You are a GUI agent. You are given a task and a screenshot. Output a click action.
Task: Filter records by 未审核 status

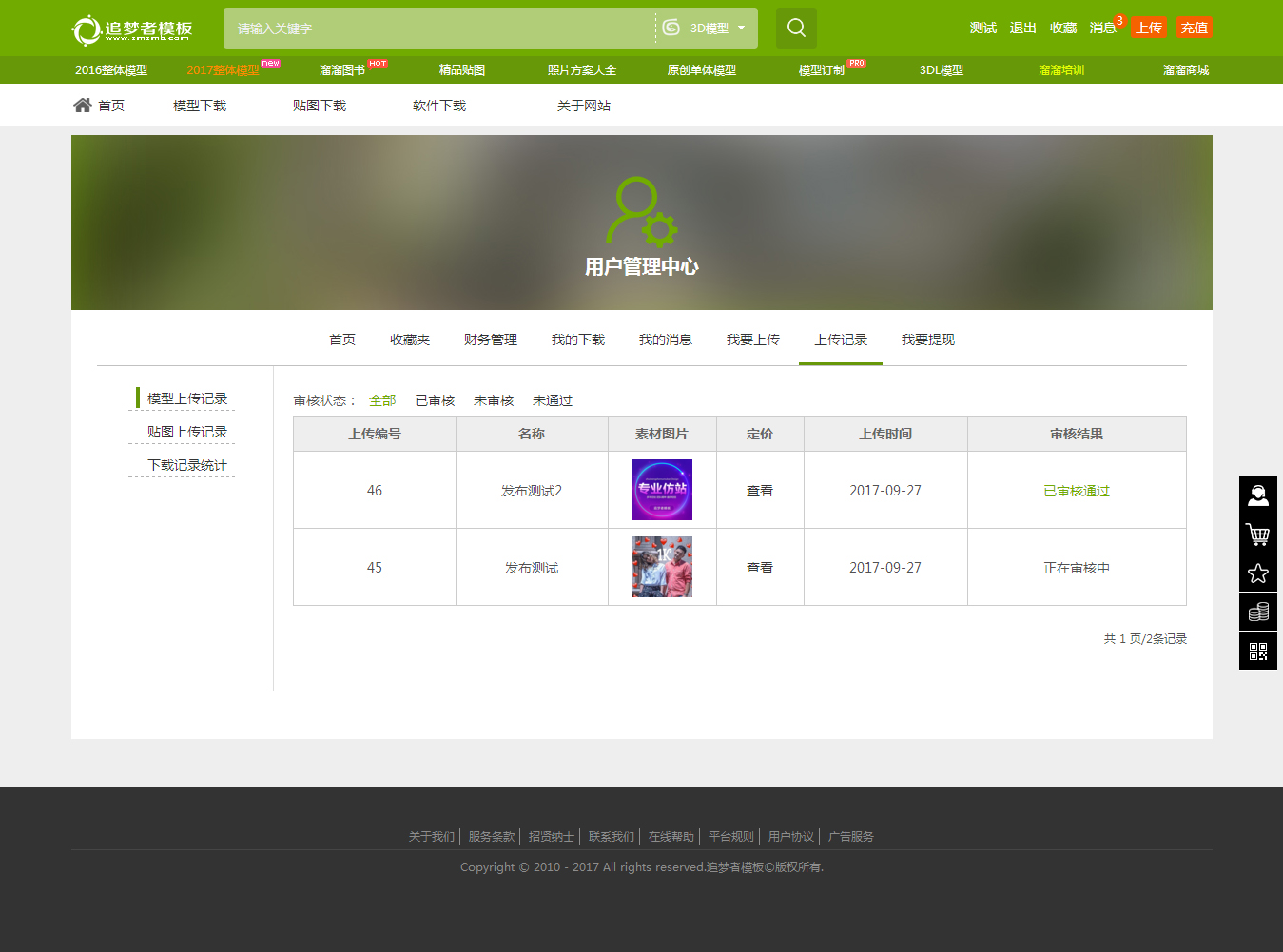(x=494, y=401)
